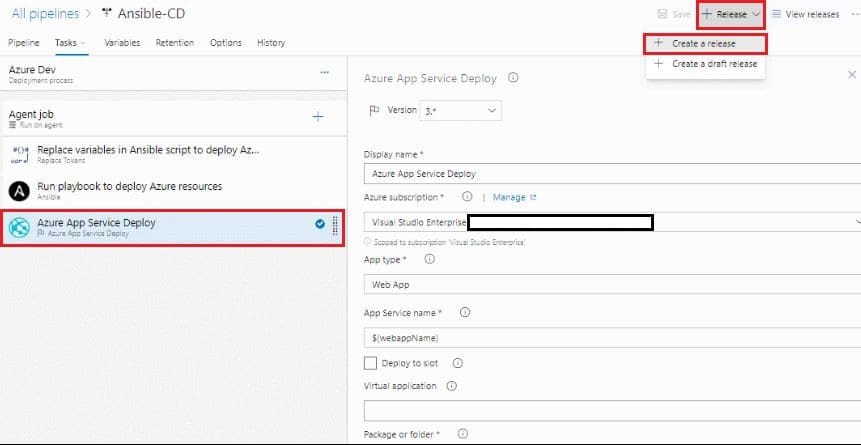Click View releases button

click(x=806, y=14)
